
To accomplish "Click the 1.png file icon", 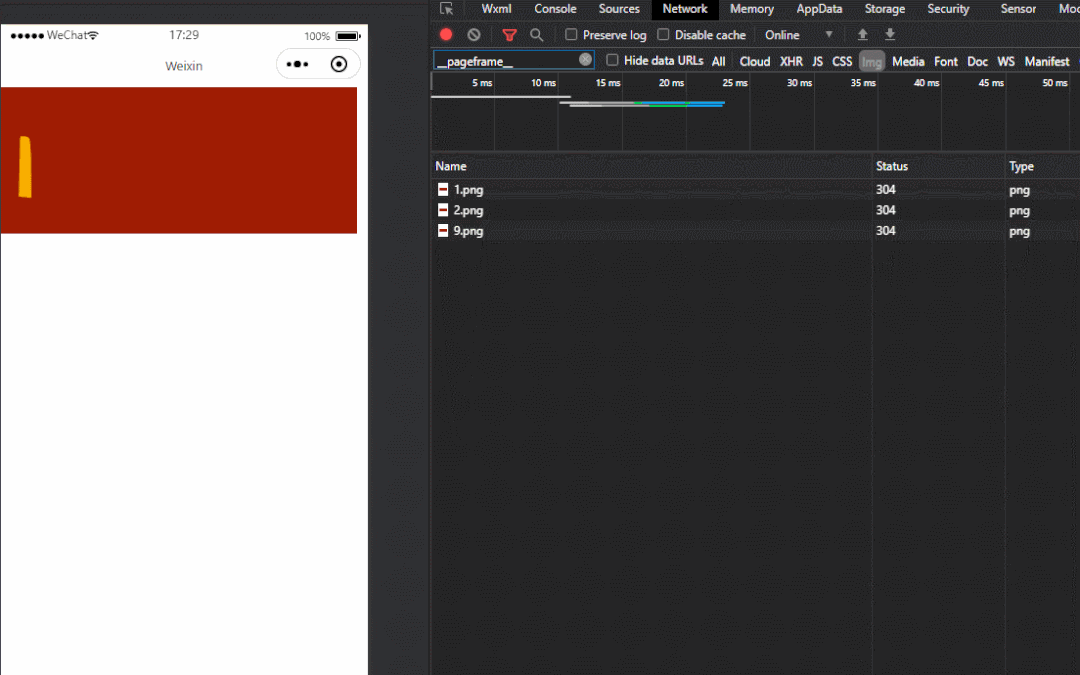I will click(443, 189).
